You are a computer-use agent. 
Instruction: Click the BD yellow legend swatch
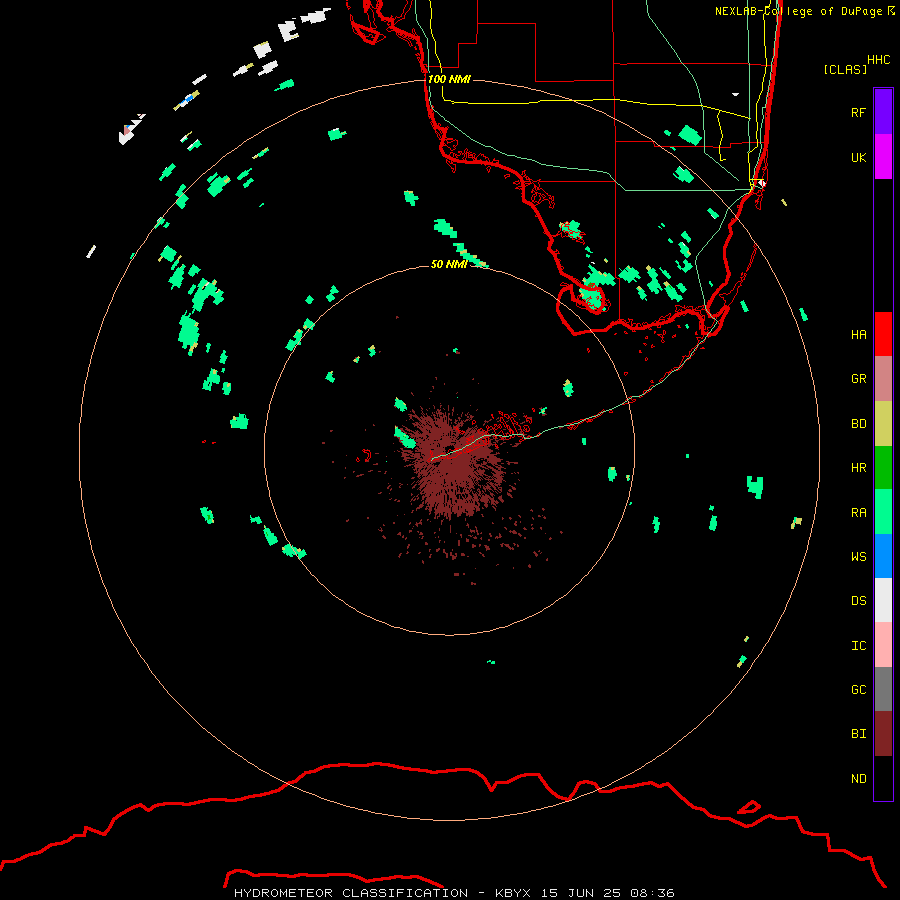883,423
